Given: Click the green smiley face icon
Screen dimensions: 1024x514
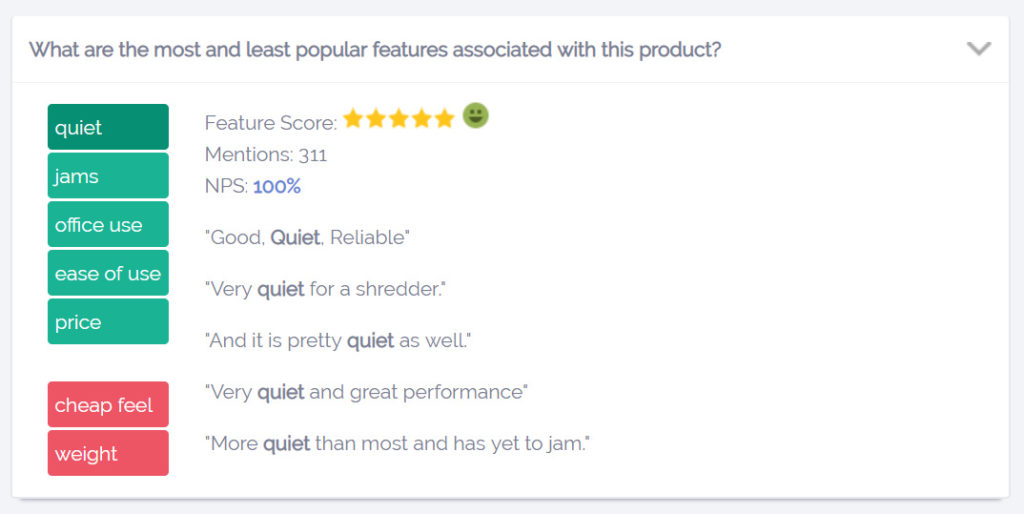Looking at the screenshot, I should [x=475, y=116].
